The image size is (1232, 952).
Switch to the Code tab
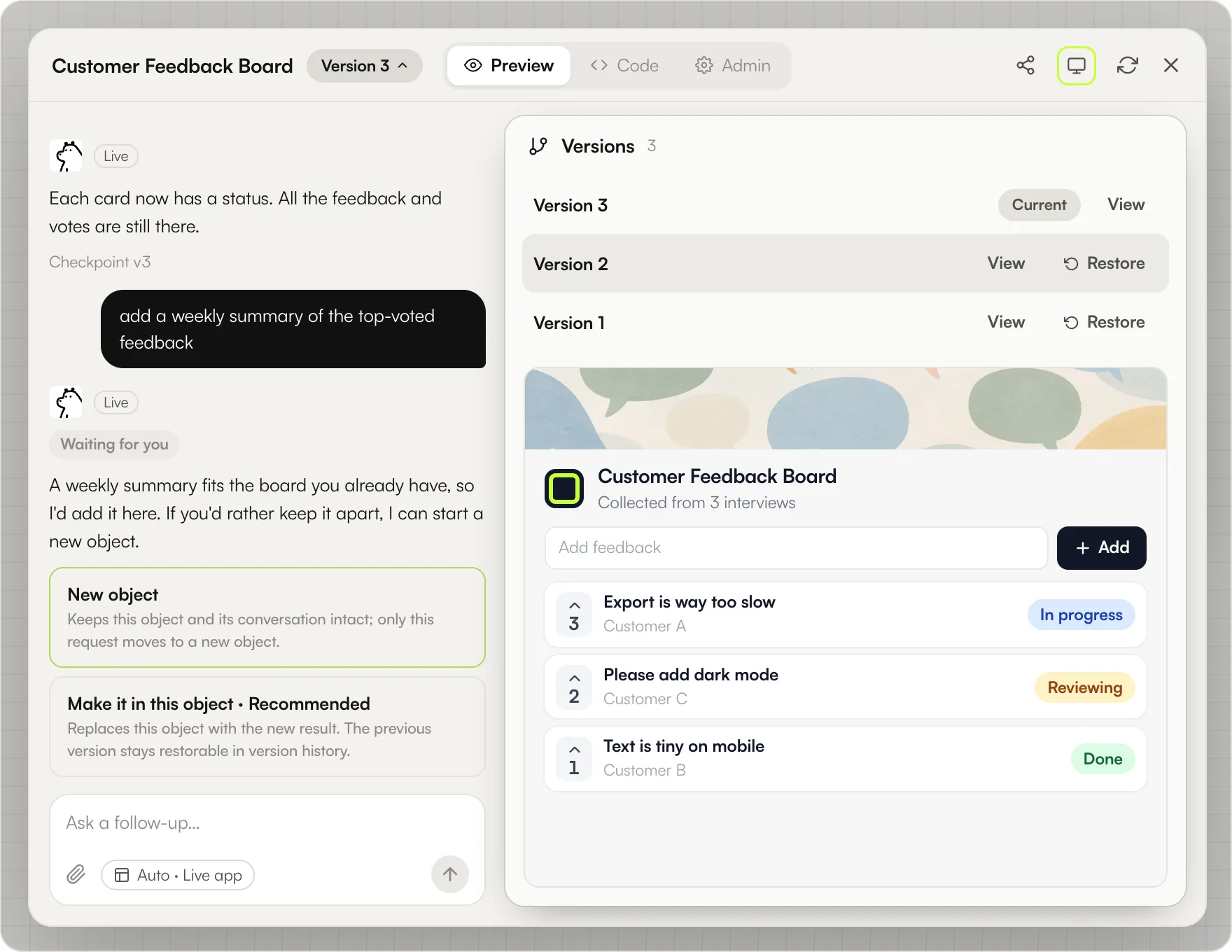pyautogui.click(x=624, y=66)
